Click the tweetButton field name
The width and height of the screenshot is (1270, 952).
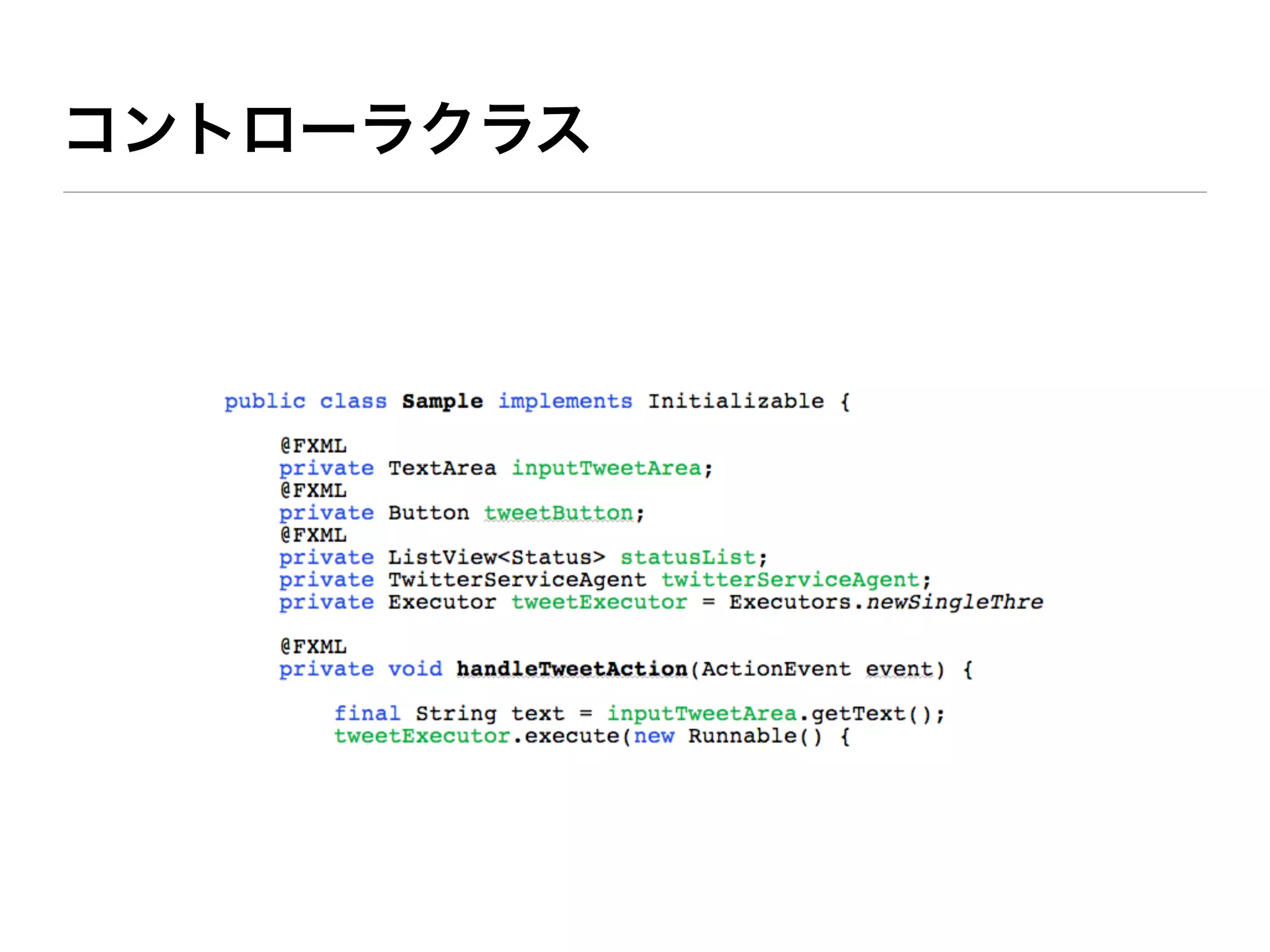pyautogui.click(x=558, y=513)
